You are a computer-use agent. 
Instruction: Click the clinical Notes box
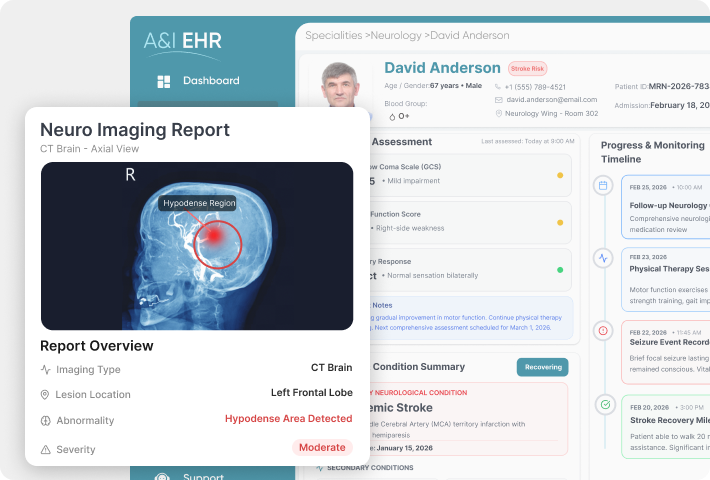472,317
